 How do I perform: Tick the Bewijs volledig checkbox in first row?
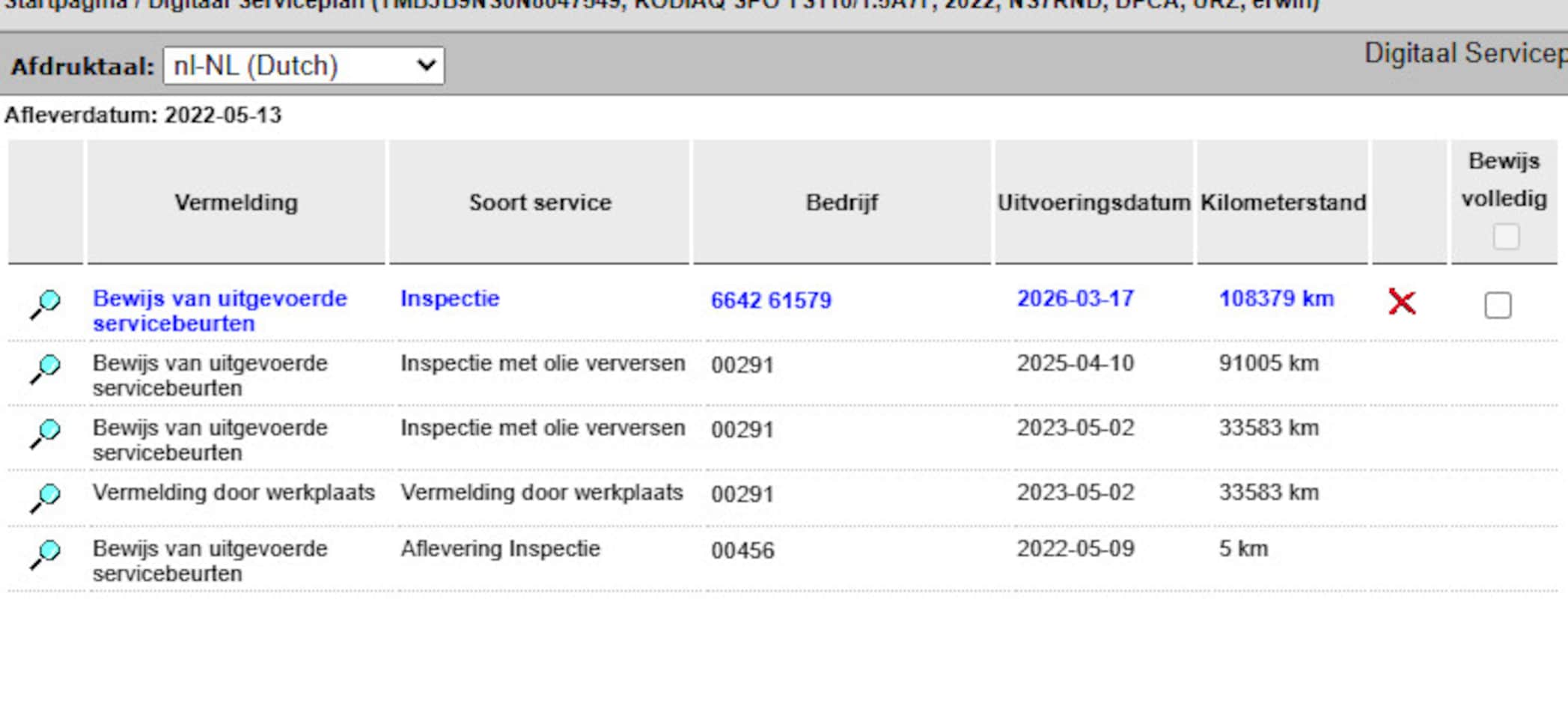pyautogui.click(x=1498, y=305)
